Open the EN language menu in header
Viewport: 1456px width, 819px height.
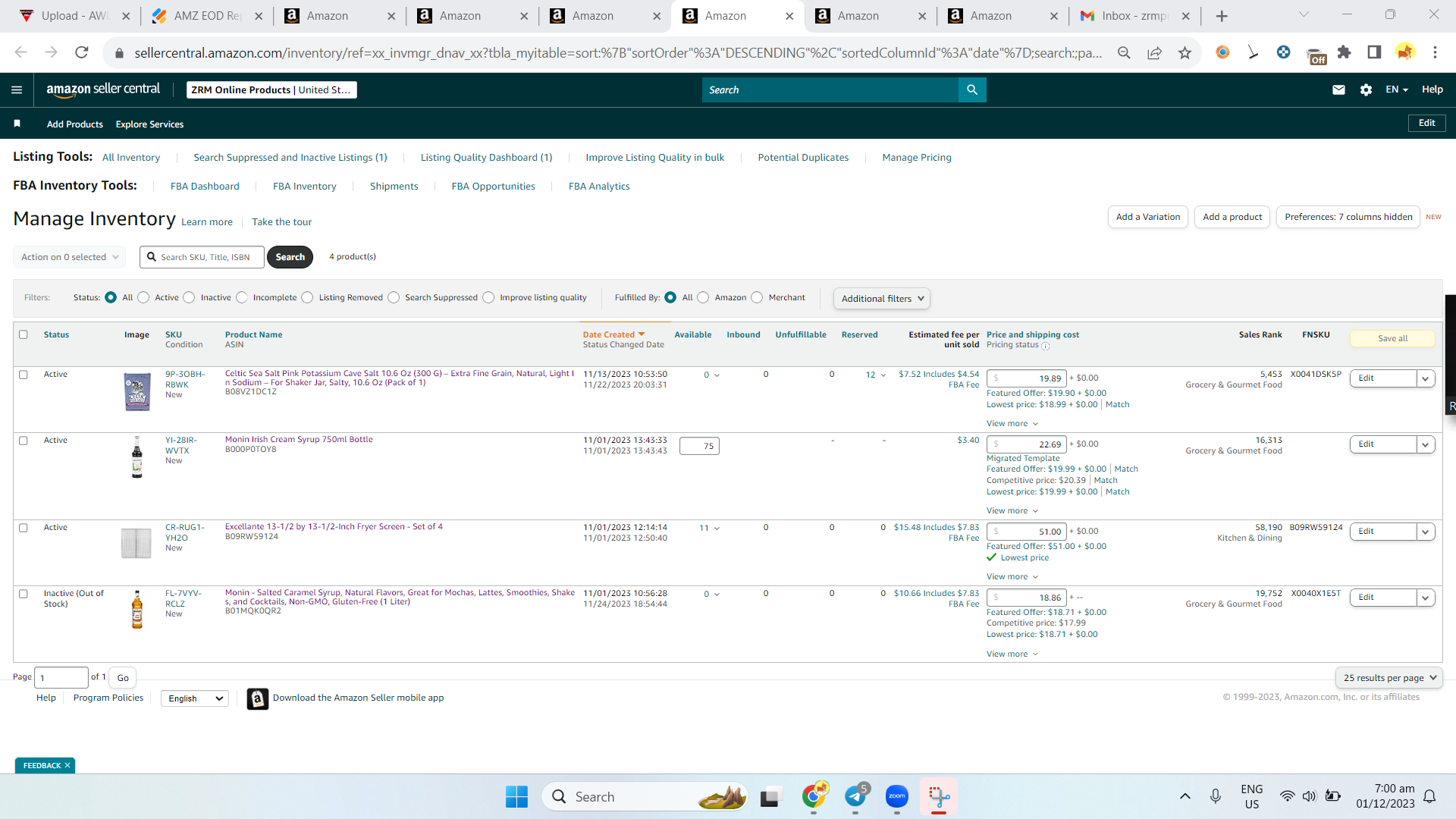coord(1396,89)
